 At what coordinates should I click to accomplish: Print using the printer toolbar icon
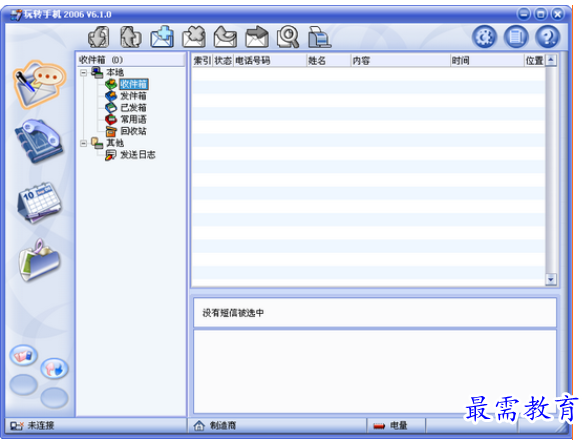pyautogui.click(x=319, y=37)
